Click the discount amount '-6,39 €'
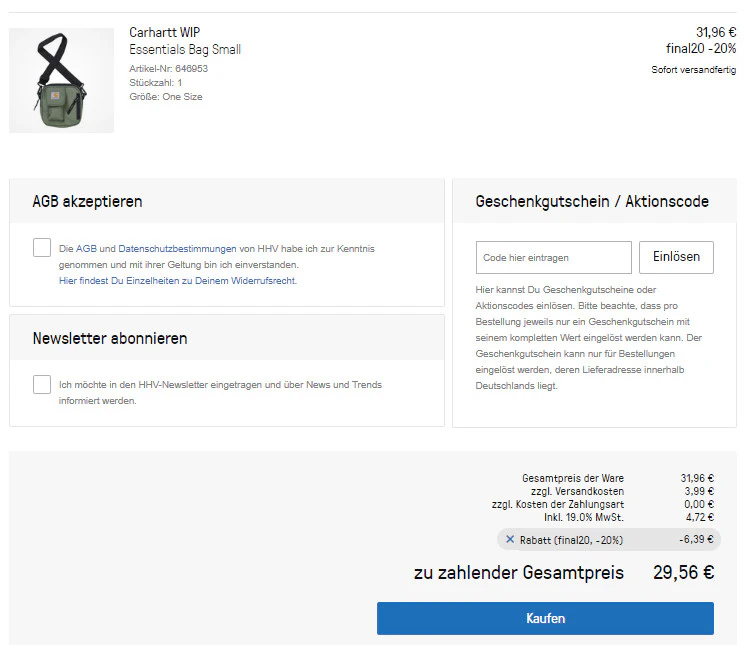Screen dimensions: 746x645 697,539
